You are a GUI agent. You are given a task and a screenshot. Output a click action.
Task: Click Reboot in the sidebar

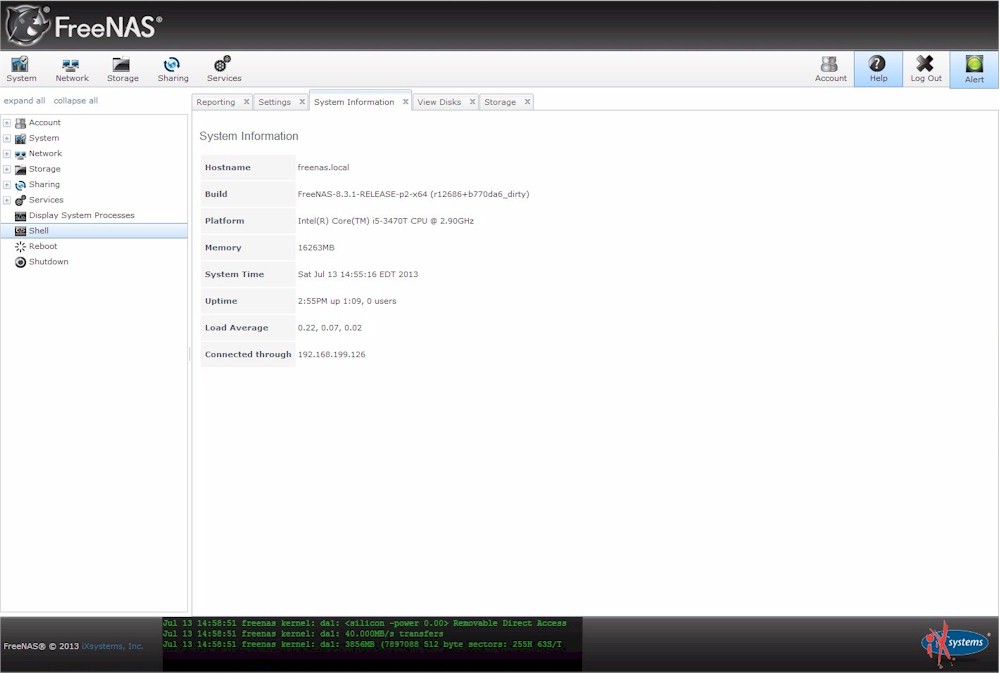tap(43, 246)
